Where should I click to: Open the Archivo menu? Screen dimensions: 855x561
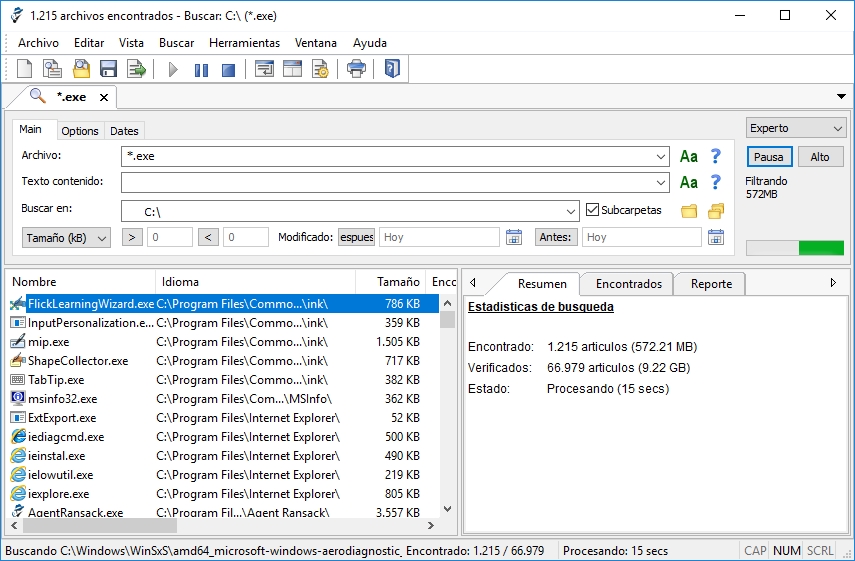pyautogui.click(x=38, y=43)
